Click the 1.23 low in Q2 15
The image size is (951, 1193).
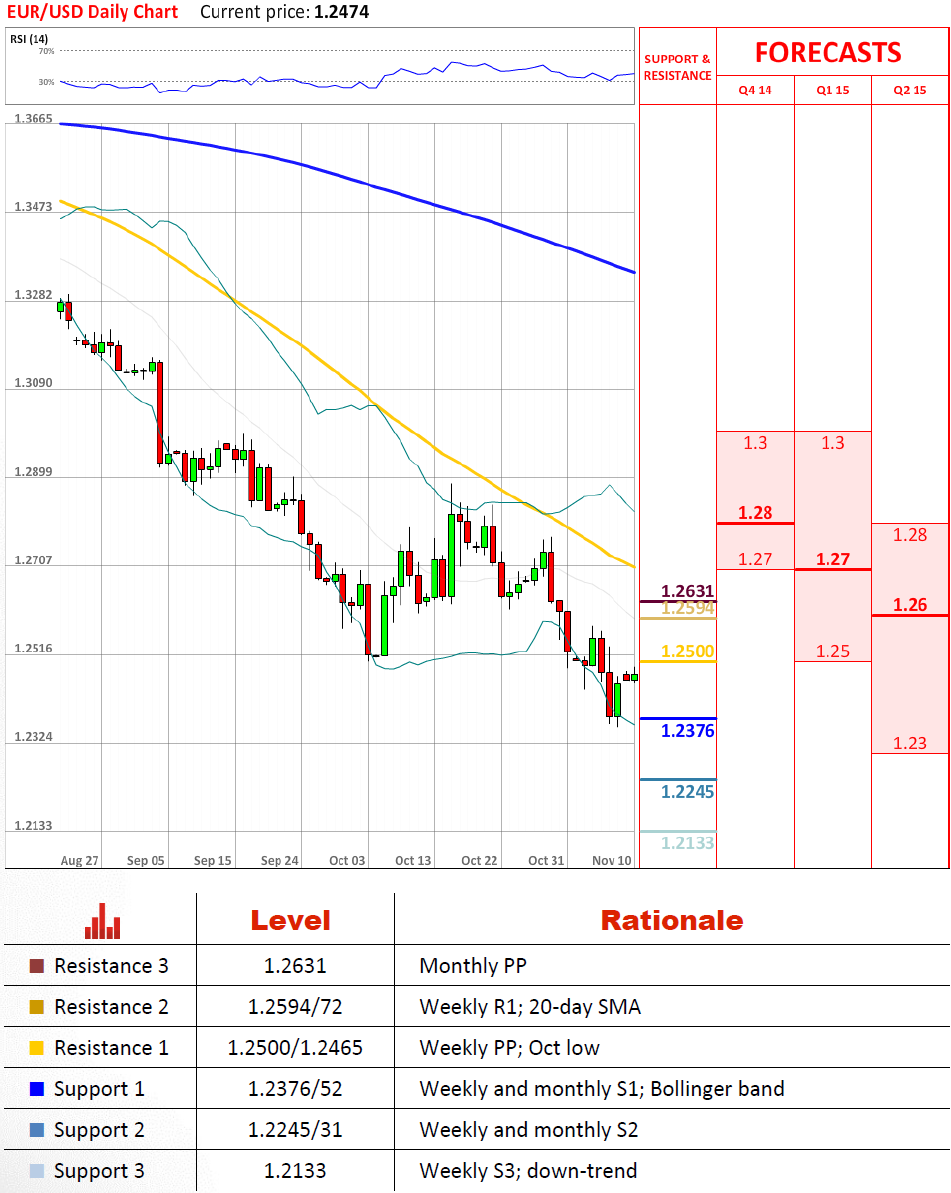point(910,743)
